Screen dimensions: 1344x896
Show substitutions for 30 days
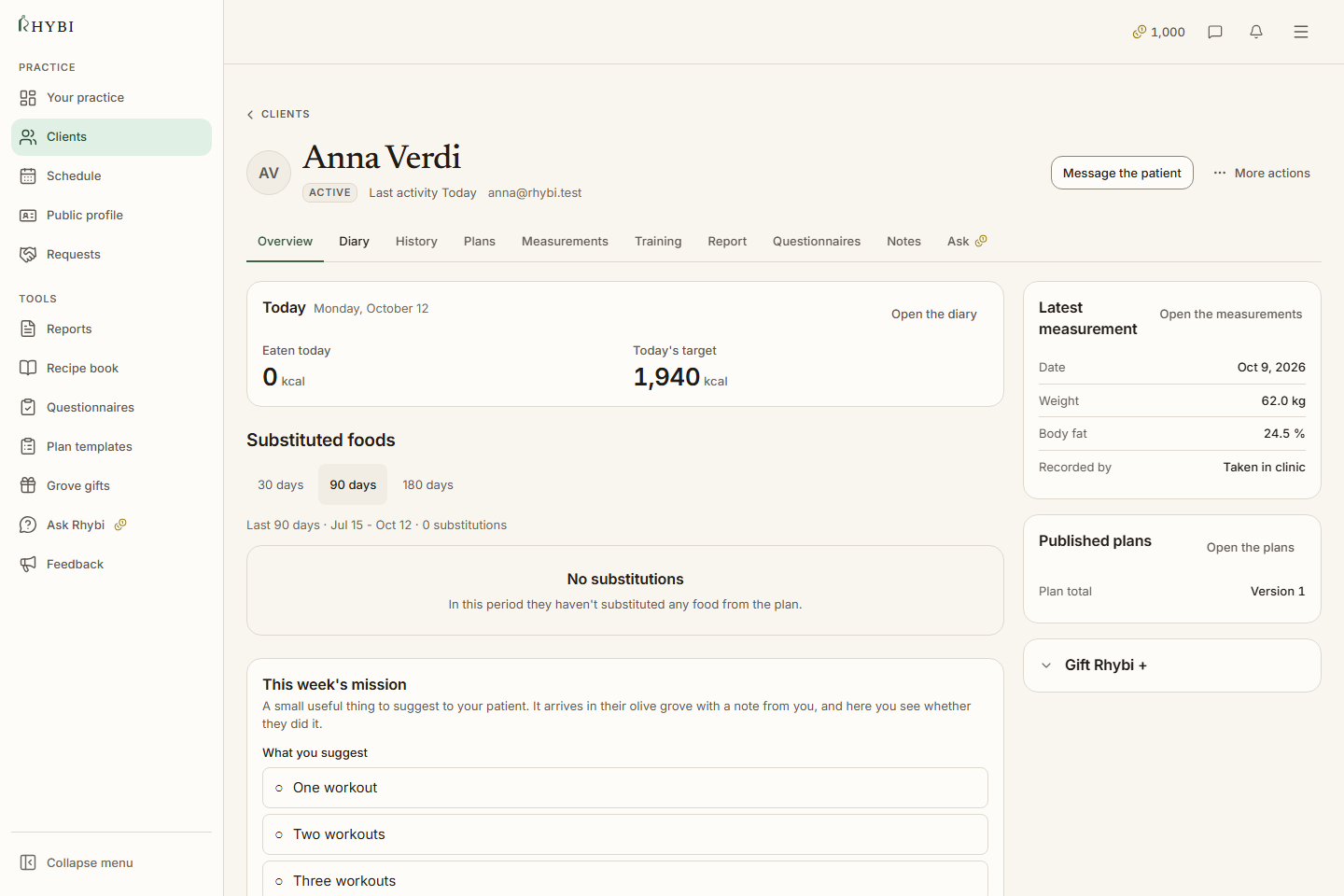pos(281,485)
